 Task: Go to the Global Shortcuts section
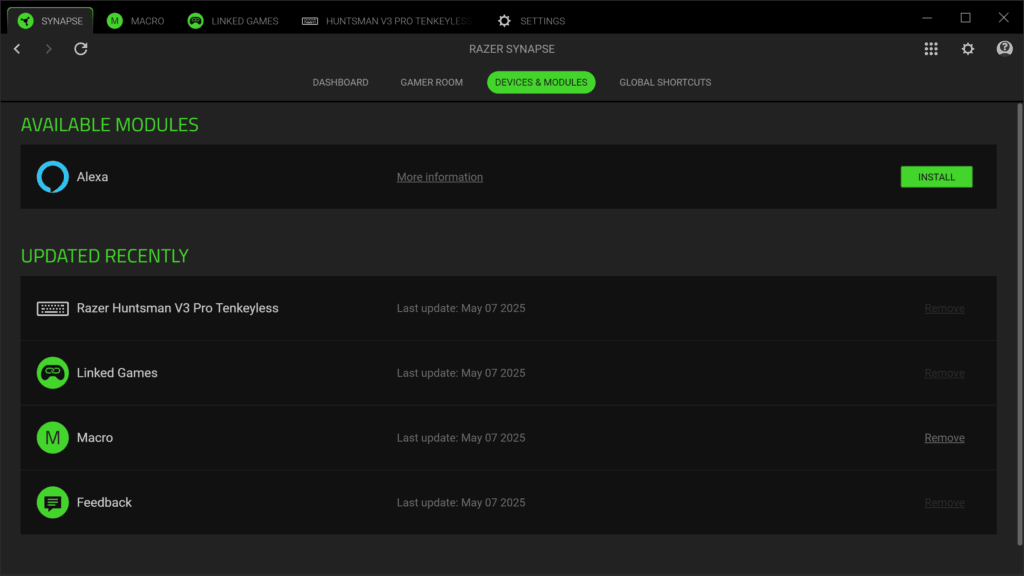pos(665,82)
